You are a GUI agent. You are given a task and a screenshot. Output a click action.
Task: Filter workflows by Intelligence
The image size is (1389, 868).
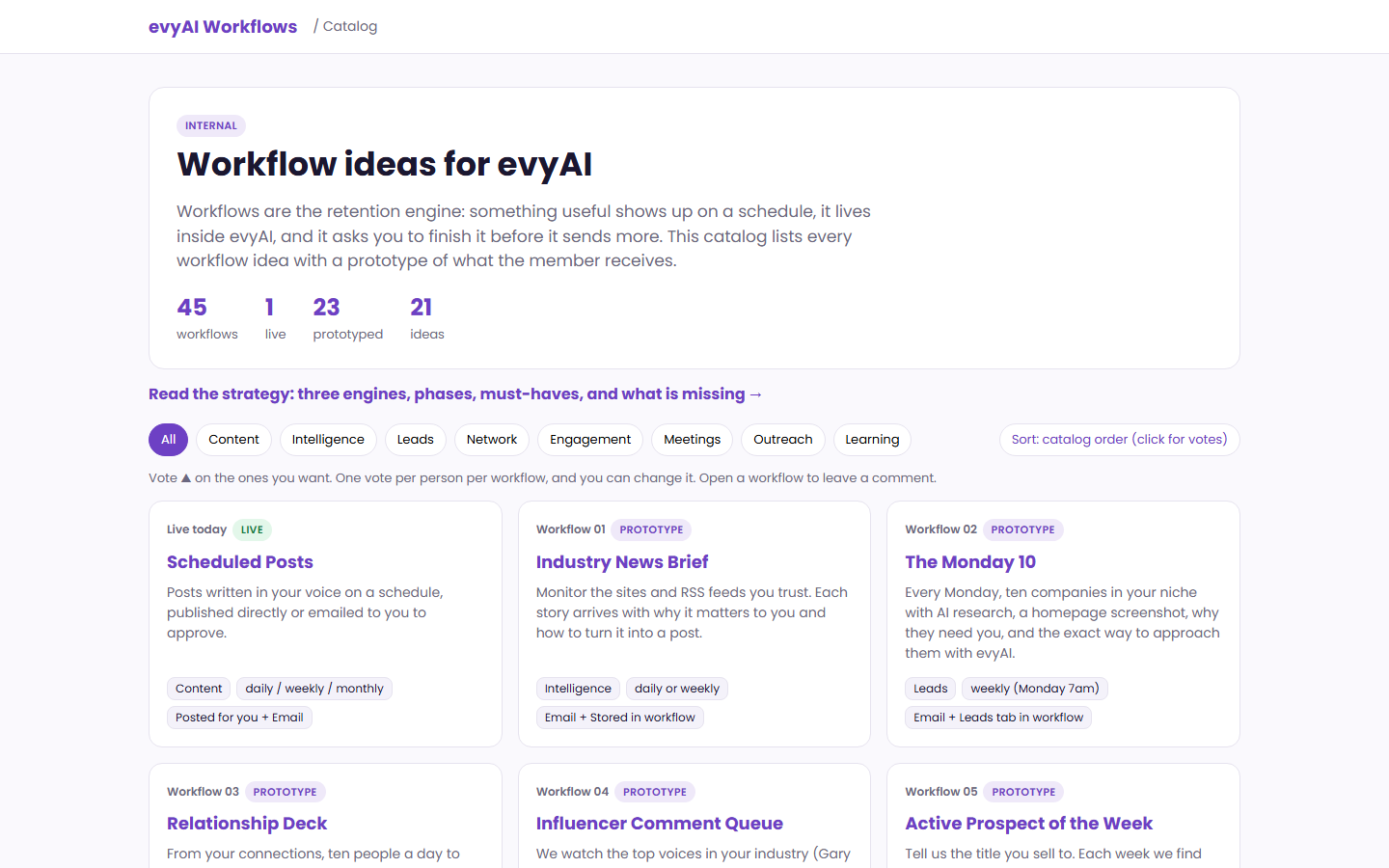point(328,440)
